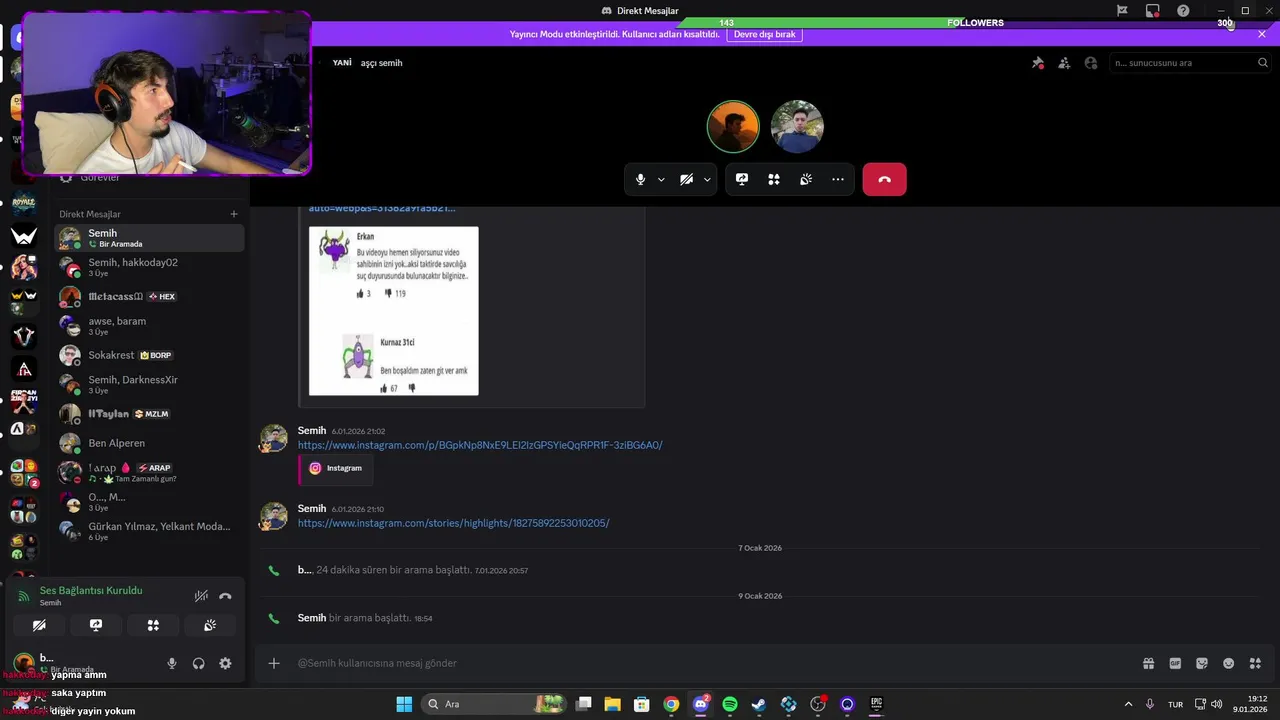The image size is (1280, 720).
Task: Open Epic Games from taskbar
Action: [876, 704]
